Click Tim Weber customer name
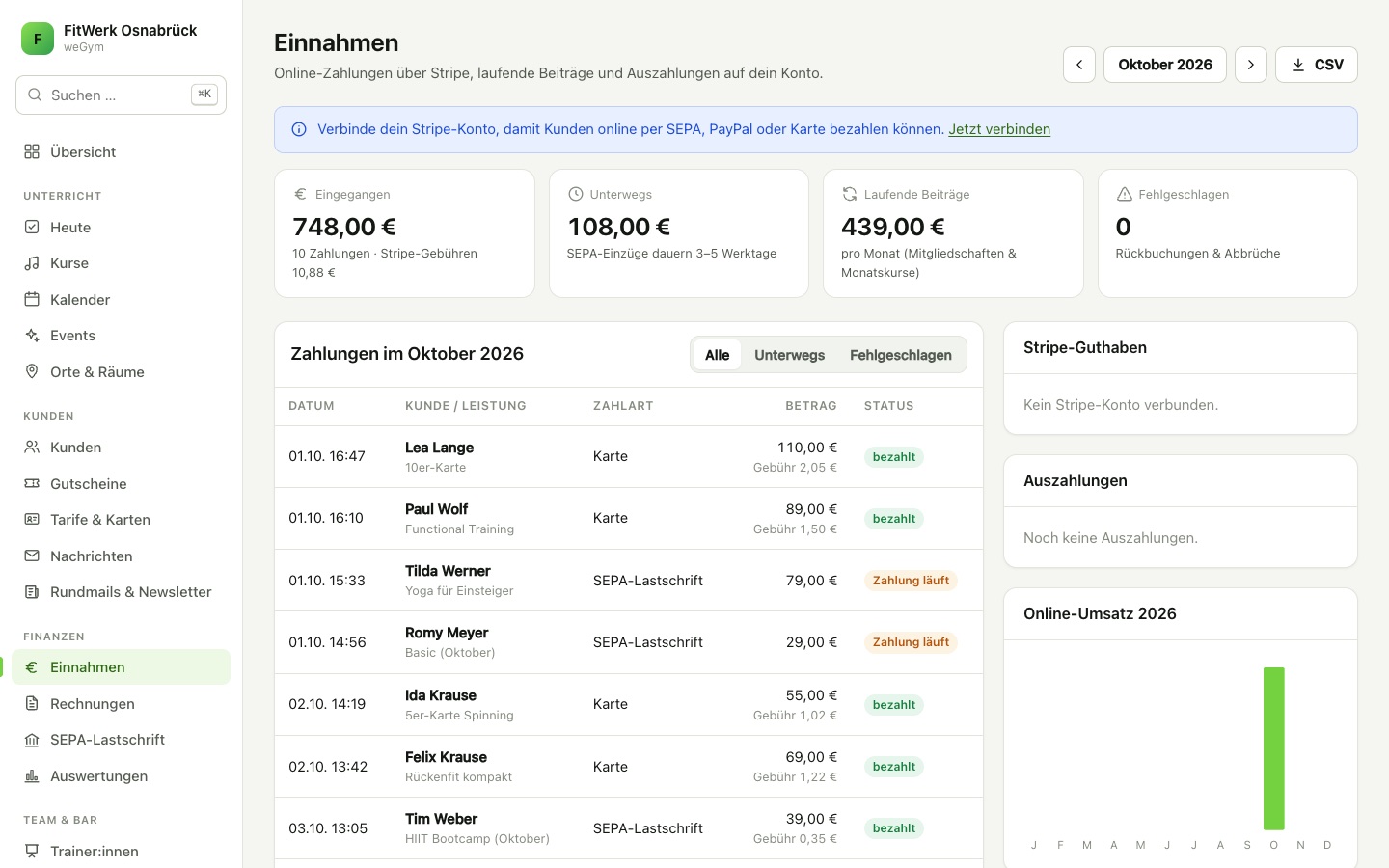The height and width of the screenshot is (868, 1389). [441, 819]
